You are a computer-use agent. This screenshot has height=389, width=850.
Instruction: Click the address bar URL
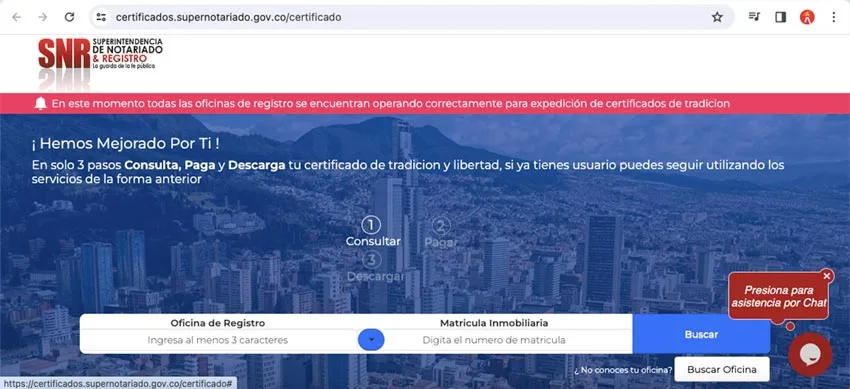point(229,17)
